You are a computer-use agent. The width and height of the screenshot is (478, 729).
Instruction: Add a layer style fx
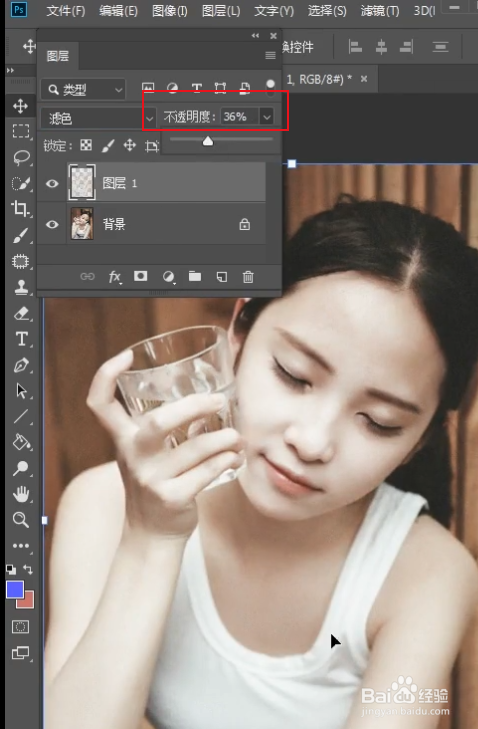(x=114, y=277)
